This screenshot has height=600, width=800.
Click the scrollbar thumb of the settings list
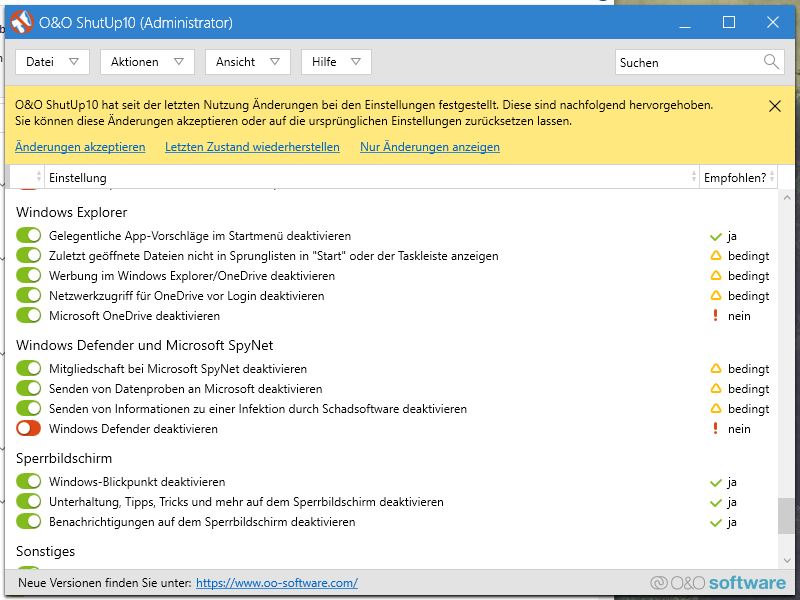tap(786, 516)
